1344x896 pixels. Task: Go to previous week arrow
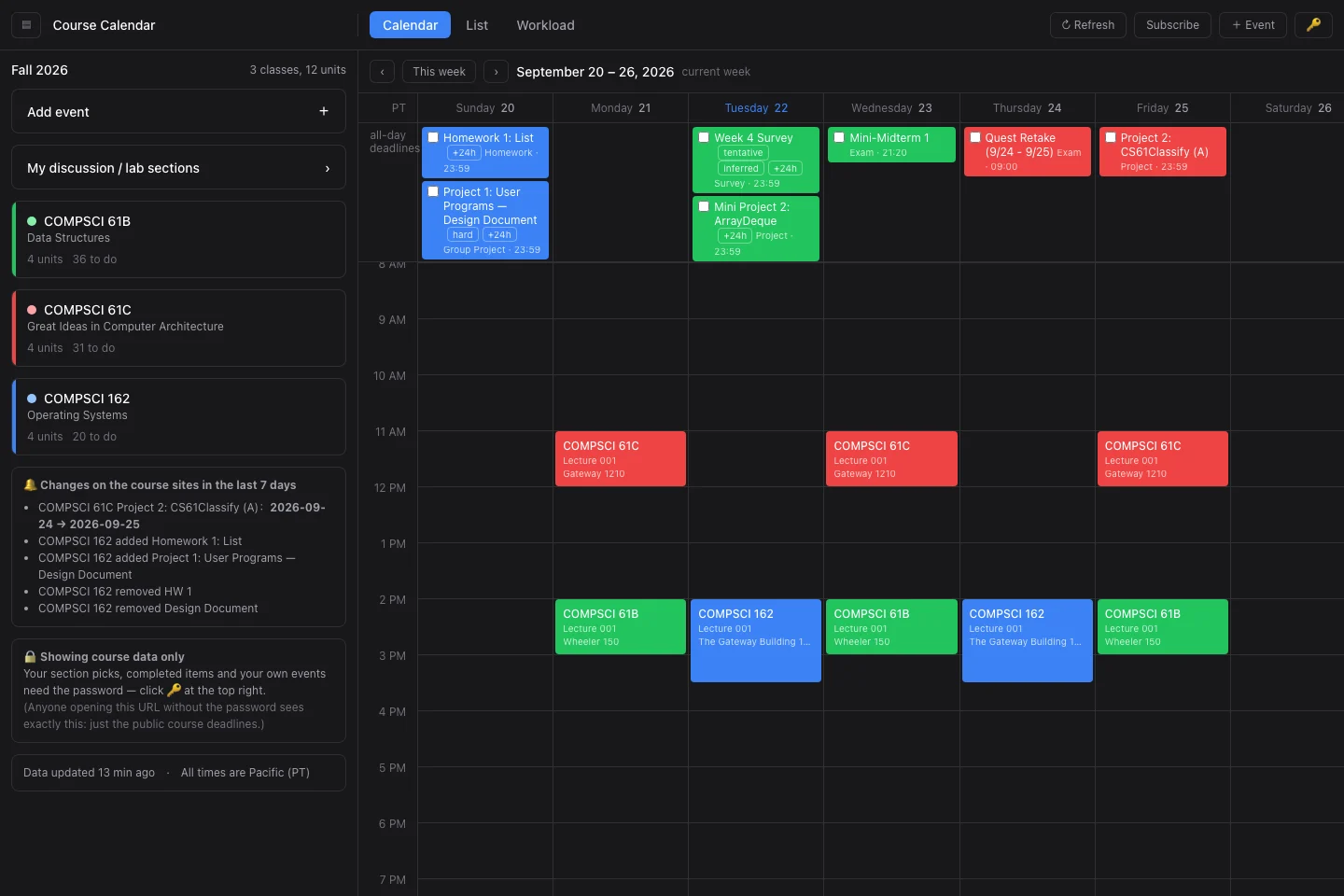coord(382,72)
